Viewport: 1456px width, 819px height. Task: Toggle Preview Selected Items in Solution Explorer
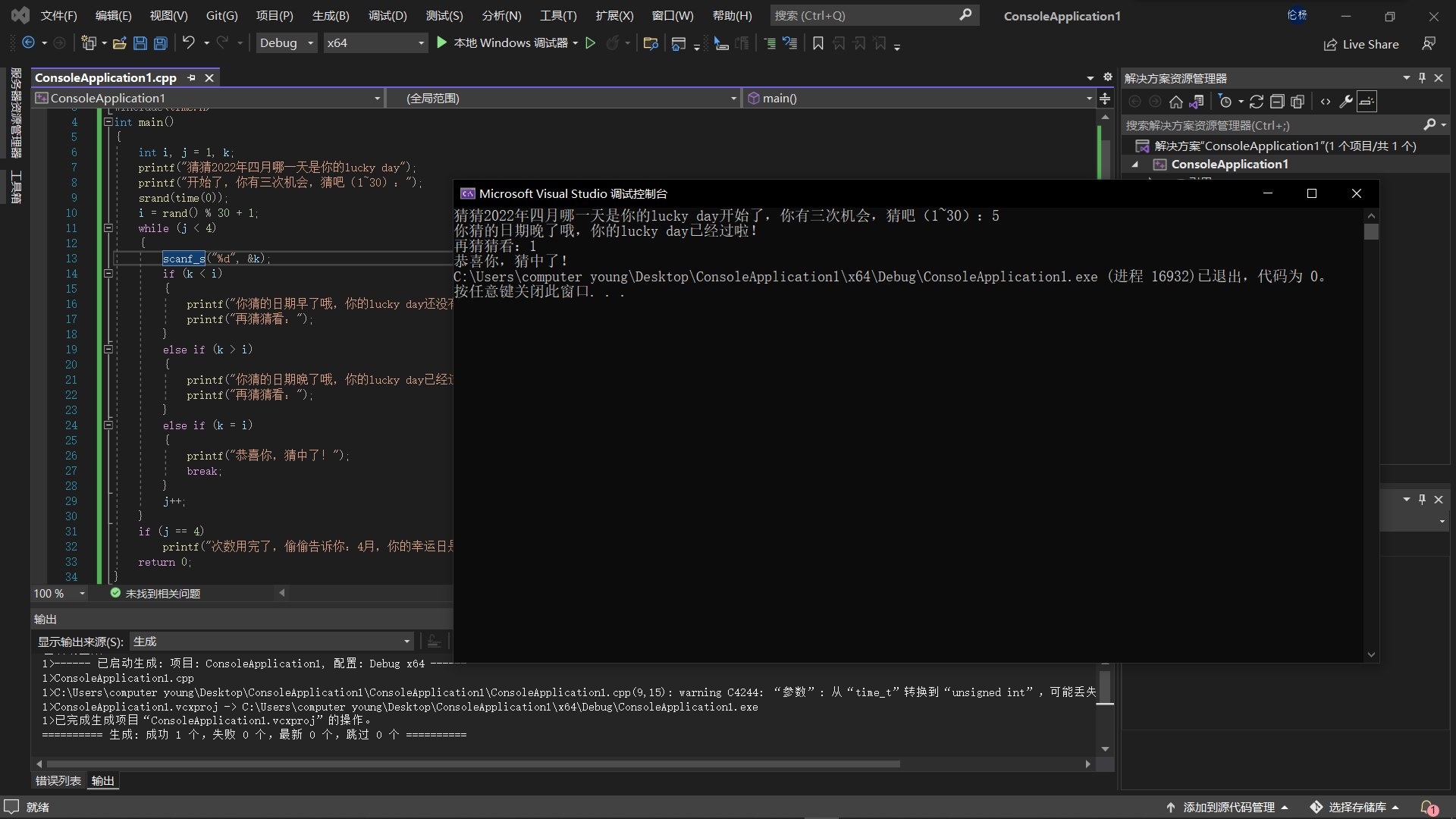click(1367, 102)
